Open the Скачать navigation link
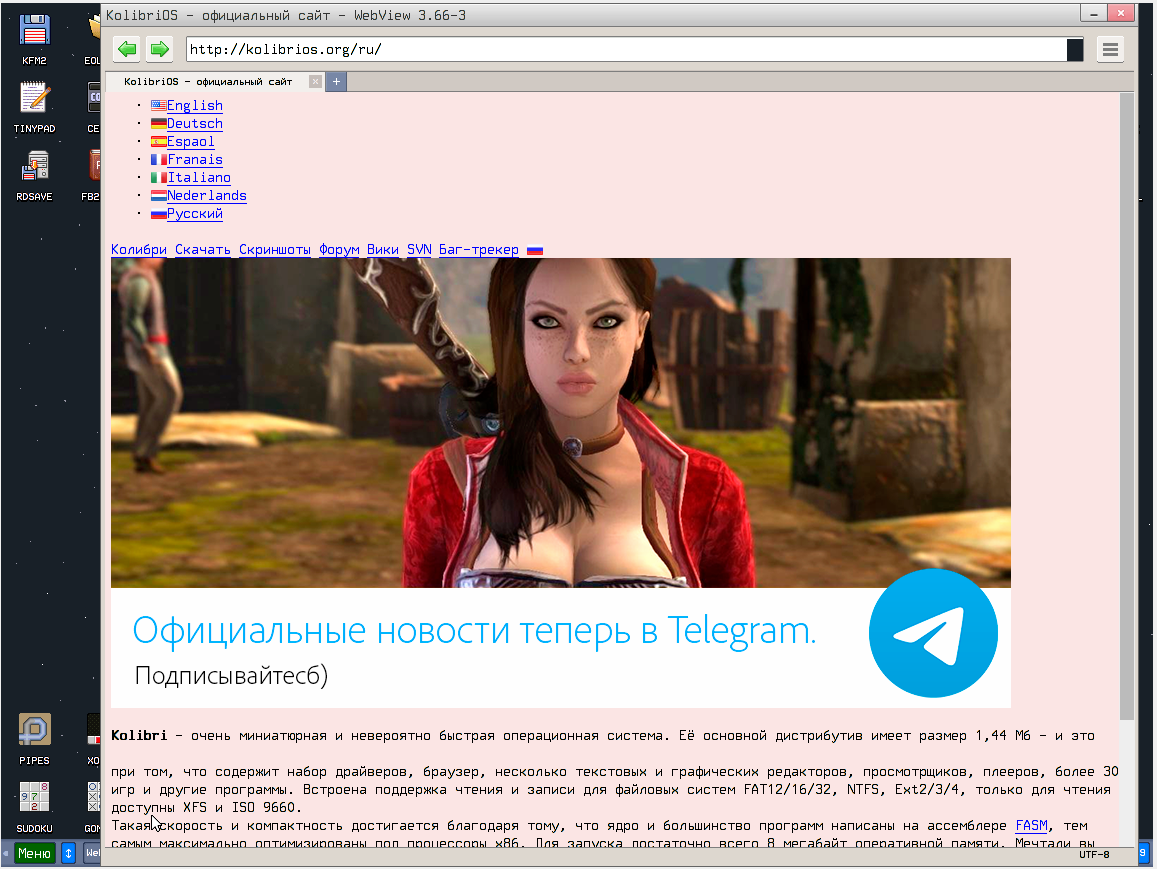Screen dimensions: 1157x869 point(202,250)
